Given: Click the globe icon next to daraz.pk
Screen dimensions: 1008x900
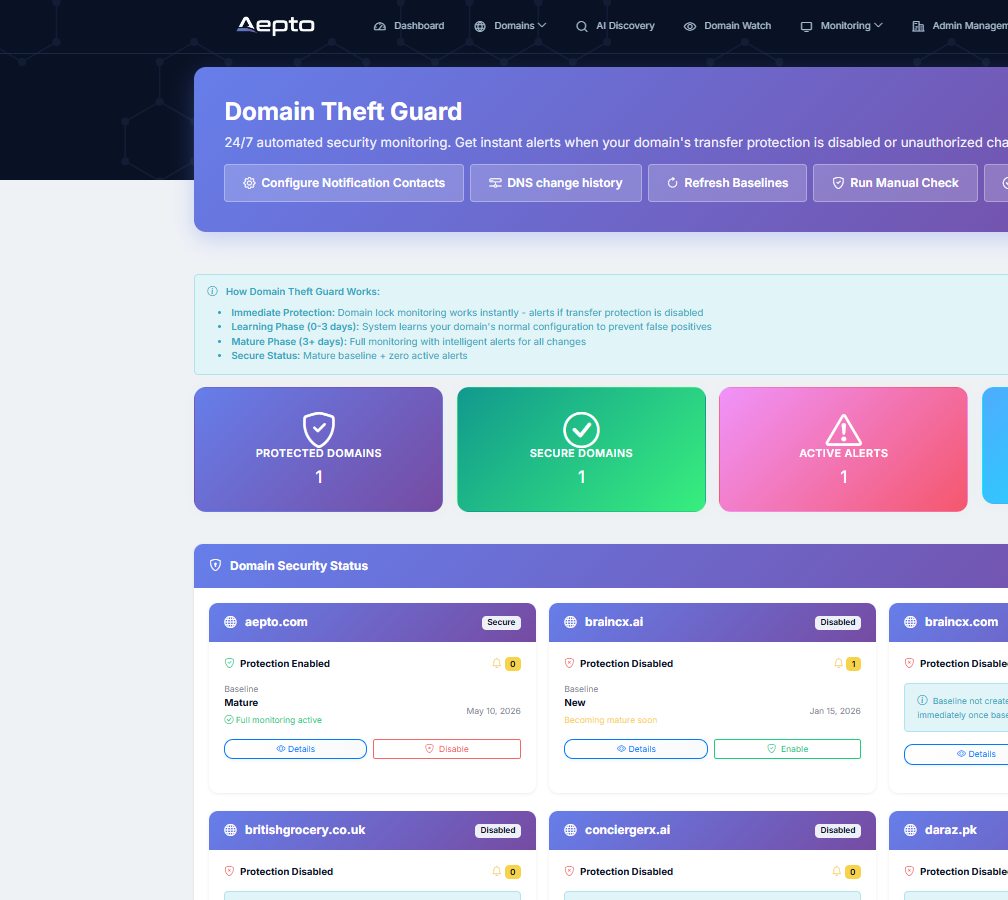Looking at the screenshot, I should (910, 830).
